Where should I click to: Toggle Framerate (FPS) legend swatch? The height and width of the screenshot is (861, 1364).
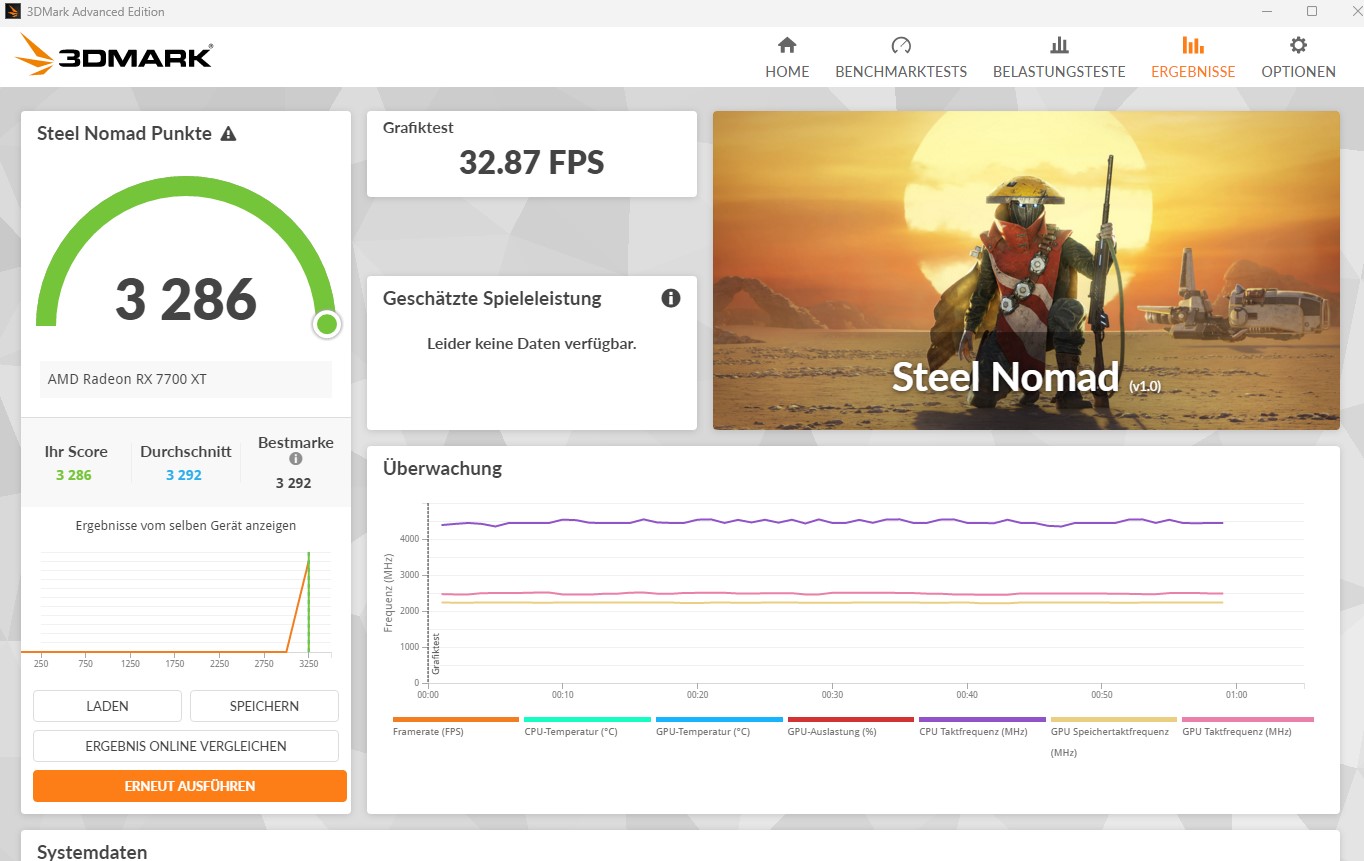pos(456,719)
